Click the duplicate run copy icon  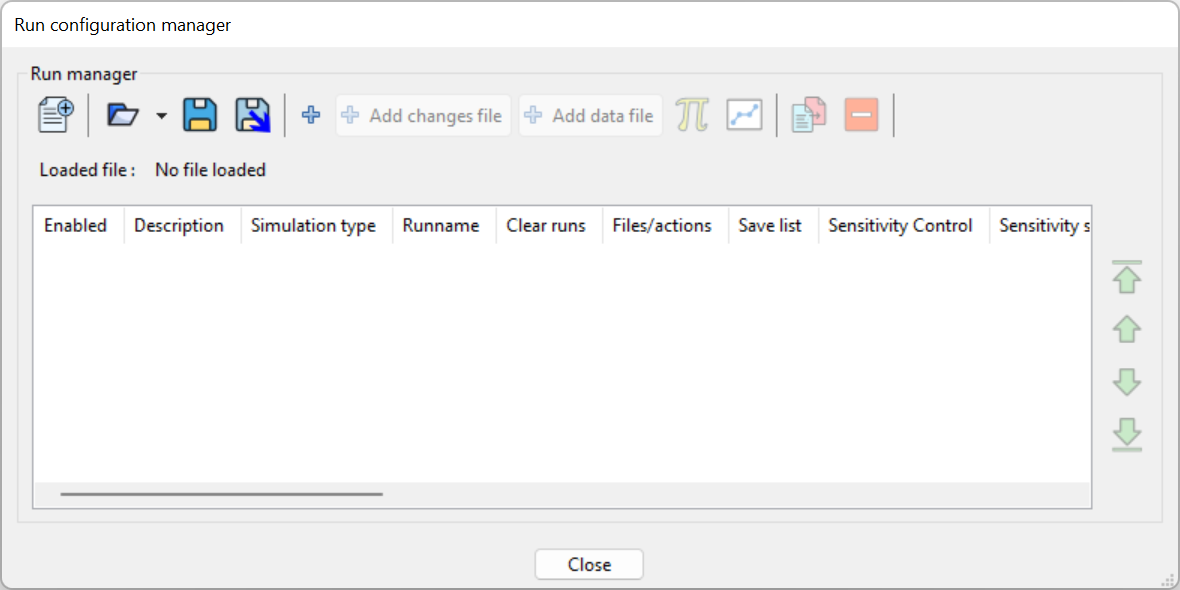click(x=808, y=115)
